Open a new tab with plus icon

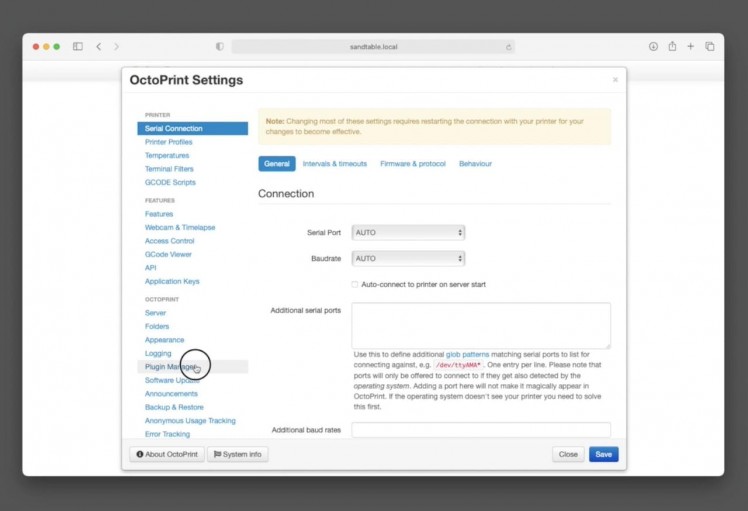click(x=690, y=46)
